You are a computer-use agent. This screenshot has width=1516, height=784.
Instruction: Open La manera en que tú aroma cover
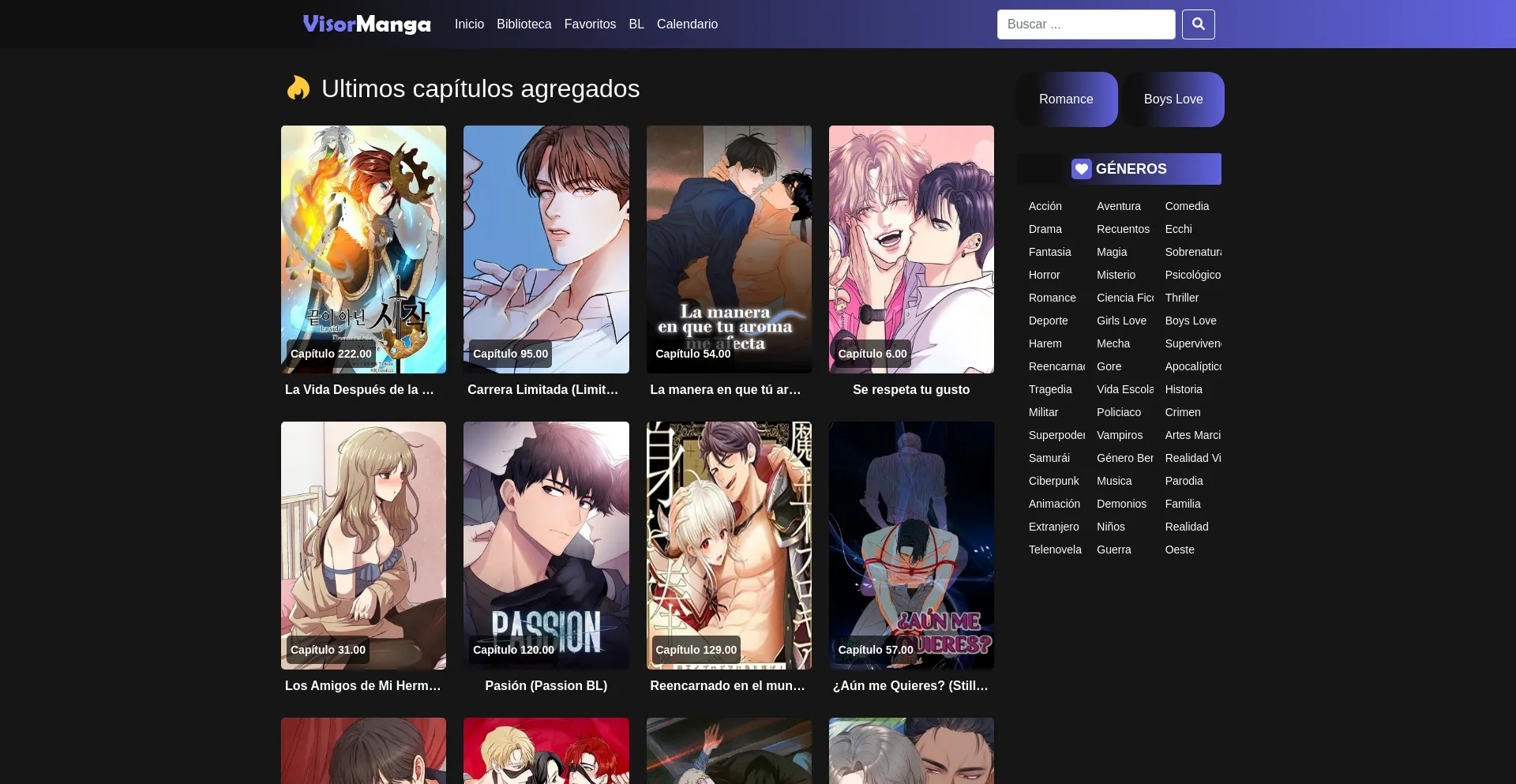point(729,249)
